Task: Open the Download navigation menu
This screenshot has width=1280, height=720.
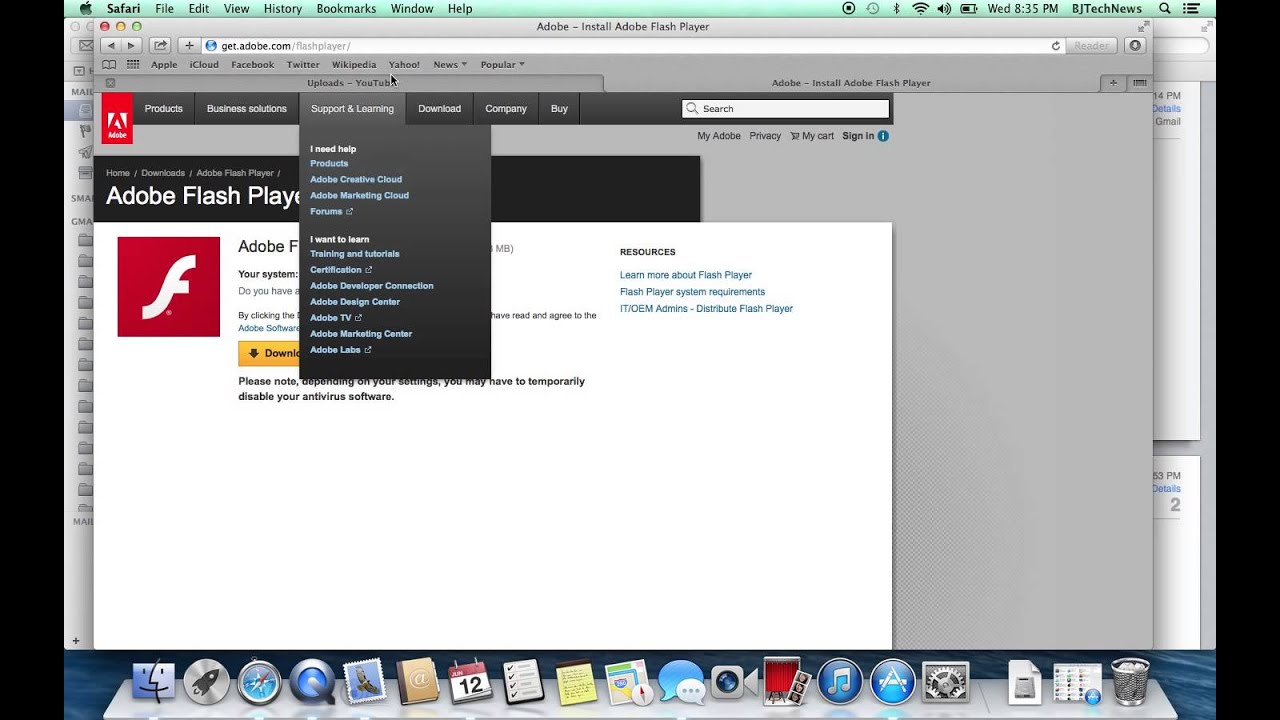Action: coord(439,109)
